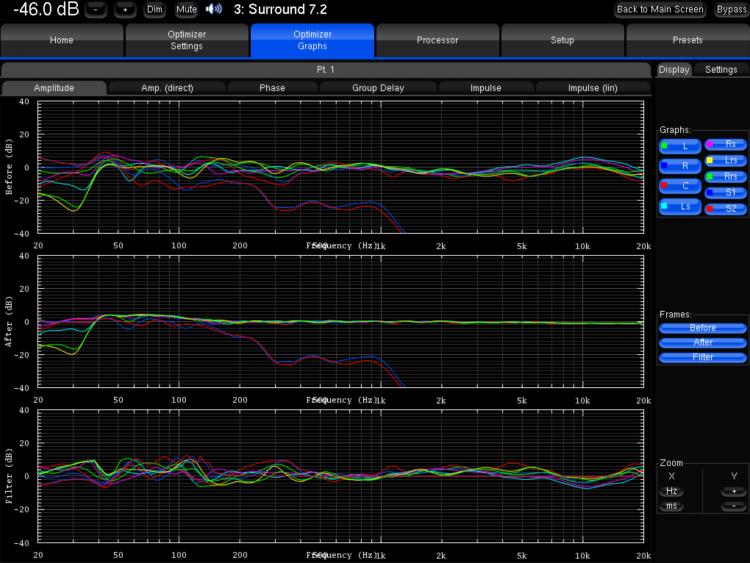Click Back to Main Screen
The height and width of the screenshot is (563, 750).
coord(660,10)
